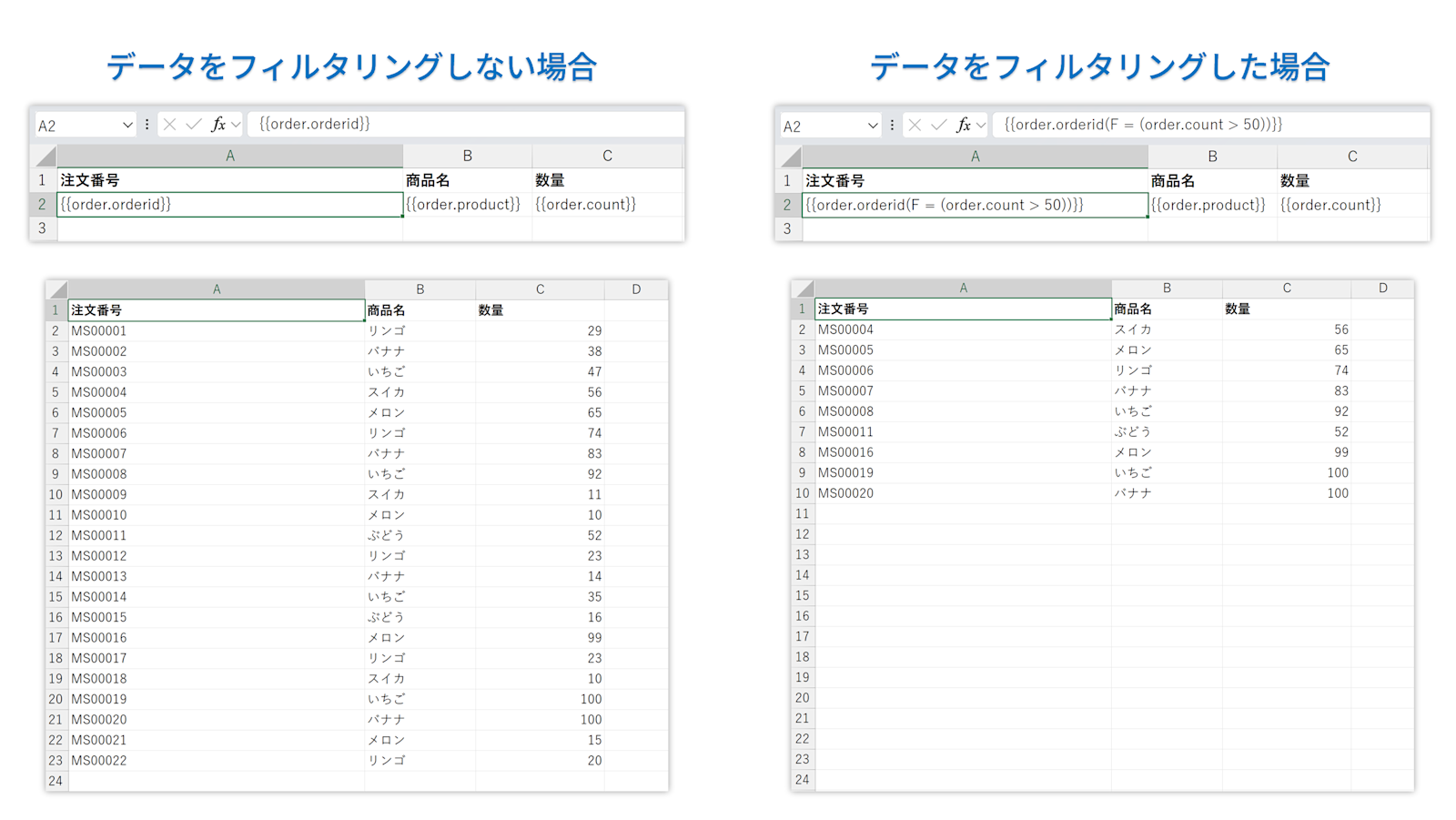
Task: Select 商品名 header cell in bottom-left sheet
Action: tap(420, 310)
